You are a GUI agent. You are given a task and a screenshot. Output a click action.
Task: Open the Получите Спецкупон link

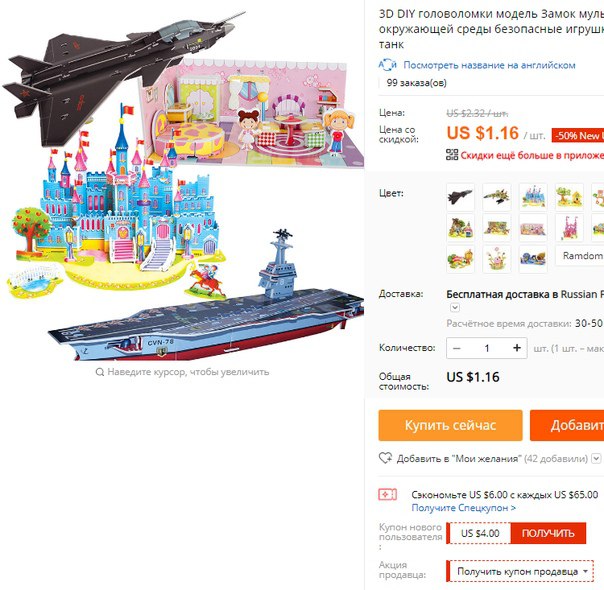(x=463, y=508)
